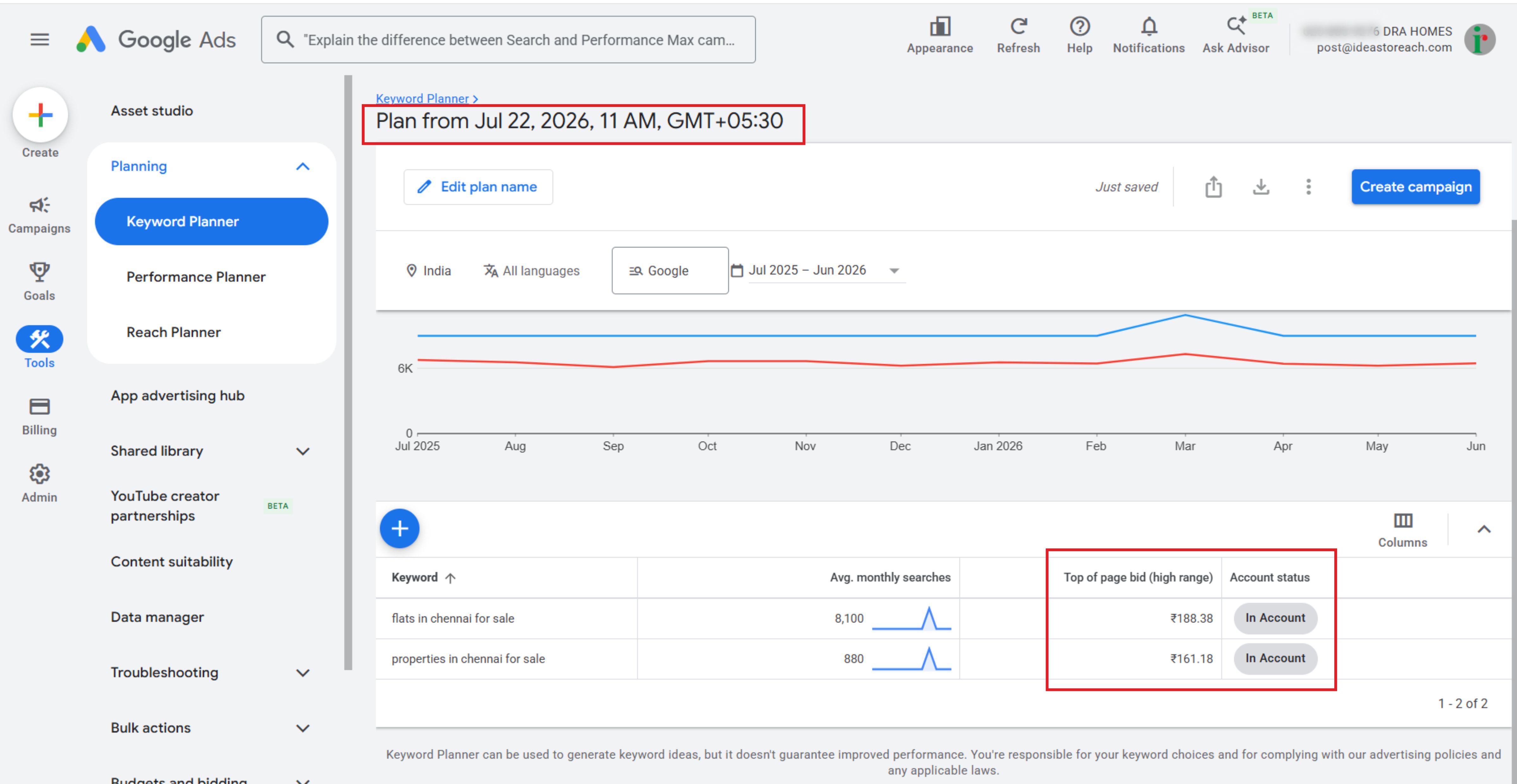Click the Avg. monthly searches header
The height and width of the screenshot is (784, 1517).
pos(890,577)
